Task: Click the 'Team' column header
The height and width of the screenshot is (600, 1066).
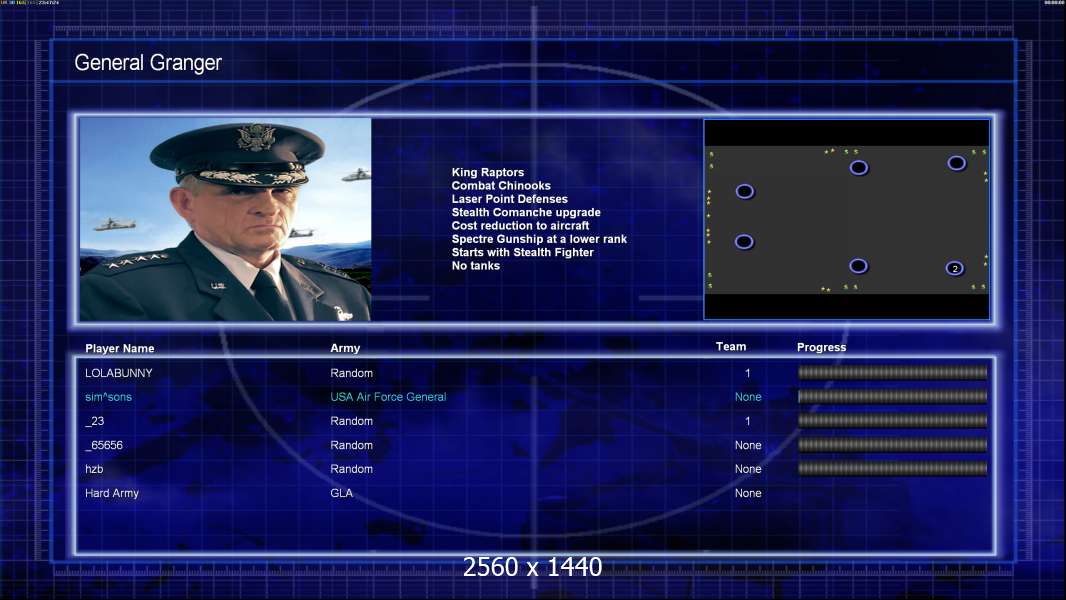Action: [731, 347]
